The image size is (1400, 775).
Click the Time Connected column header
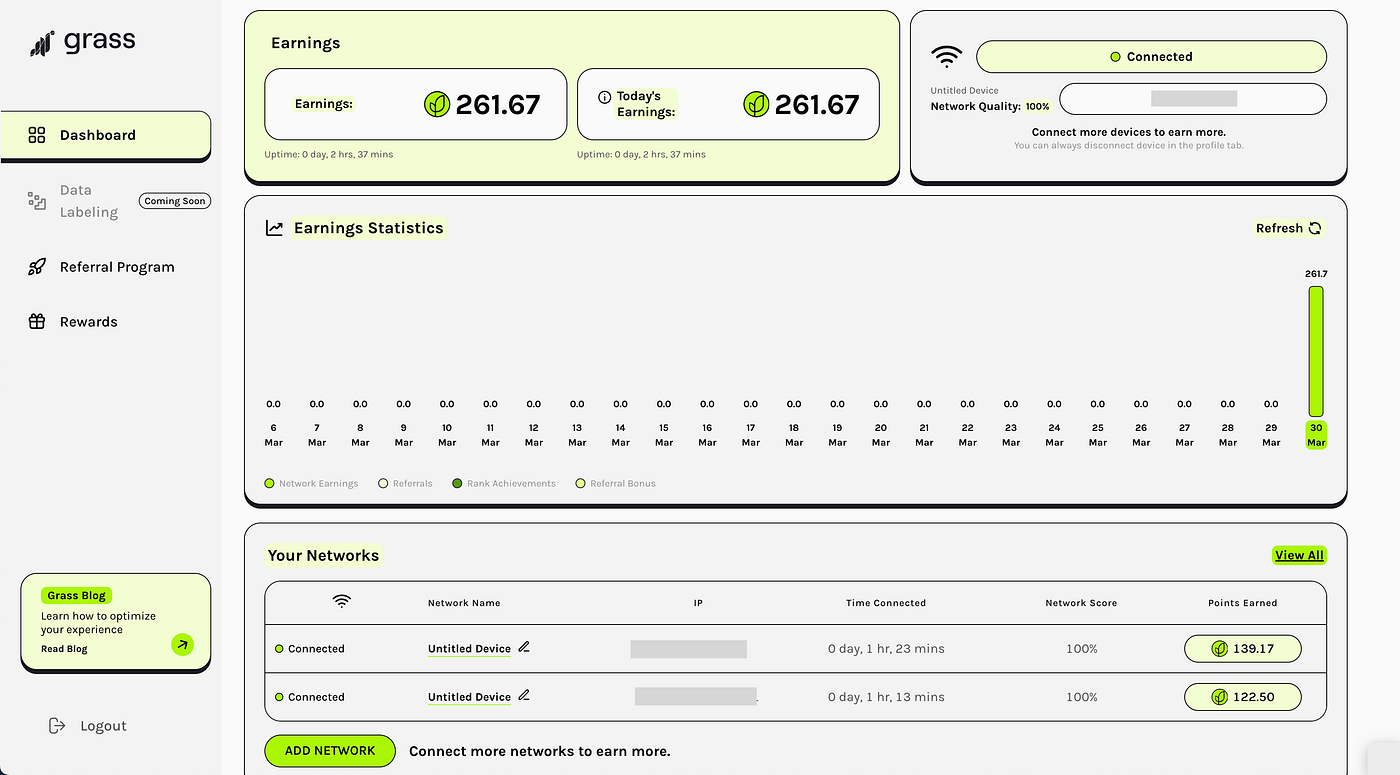pos(886,603)
